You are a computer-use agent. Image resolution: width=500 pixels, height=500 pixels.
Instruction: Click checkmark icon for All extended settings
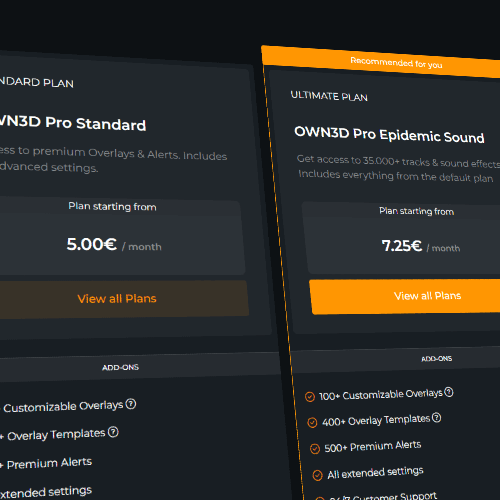pos(317,475)
